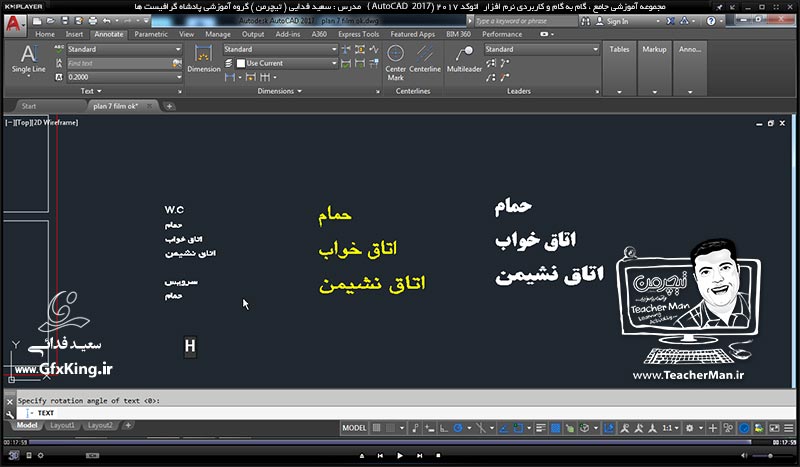Open the Start file tab

[x=29, y=106]
